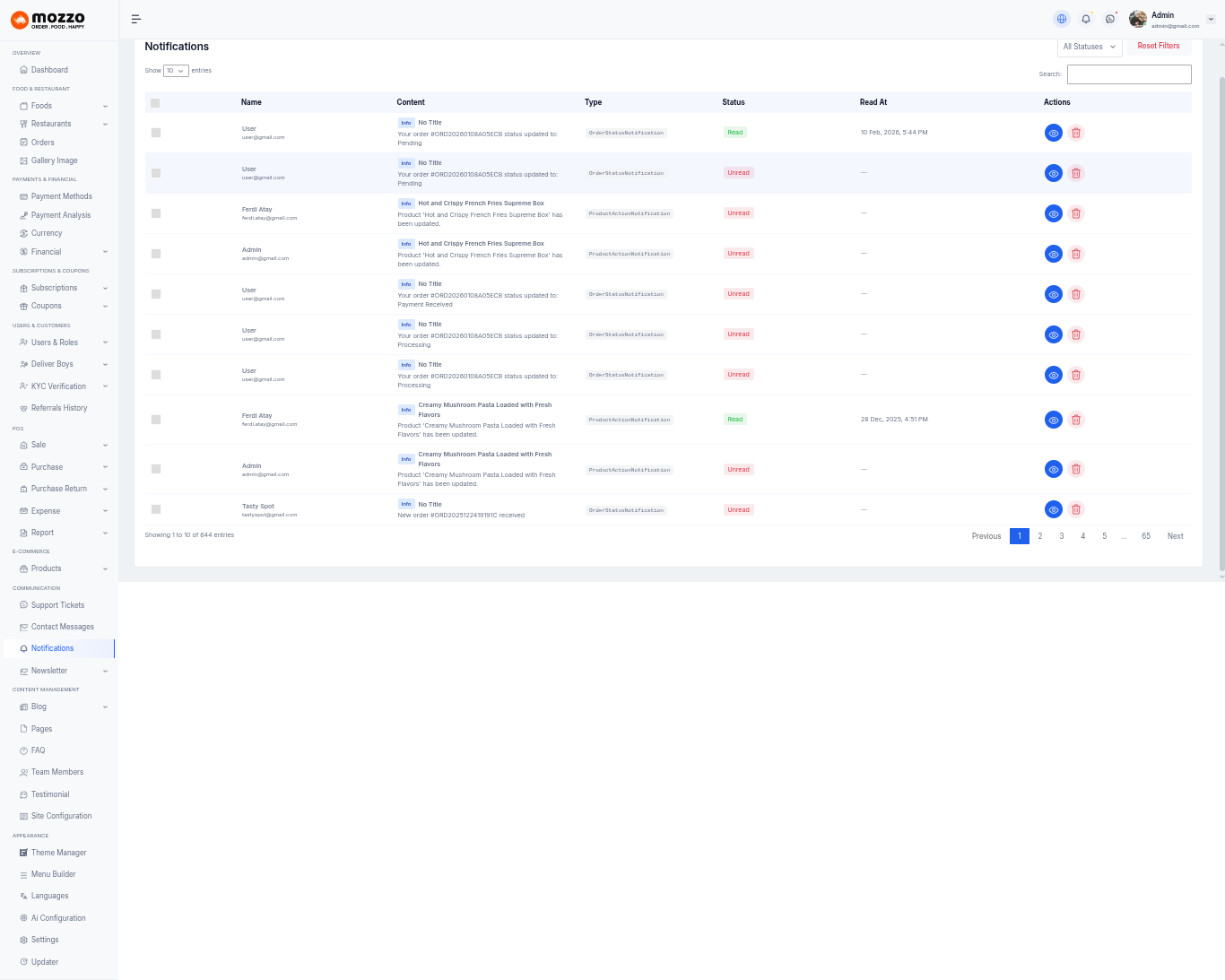This screenshot has width=1225, height=980.
Task: Click the globe language icon in header
Action: (1062, 19)
